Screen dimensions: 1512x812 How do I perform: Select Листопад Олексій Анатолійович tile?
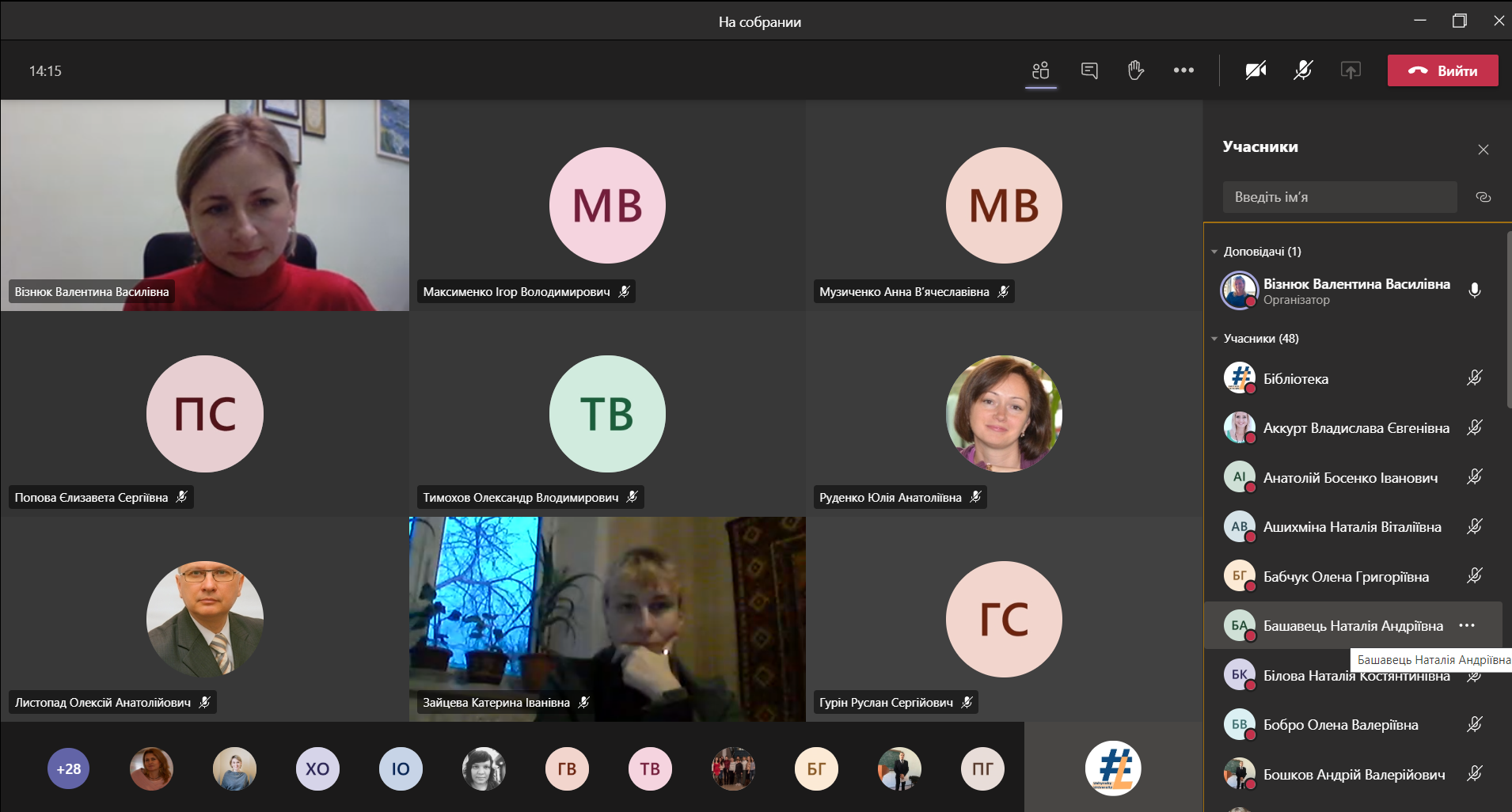coord(205,619)
